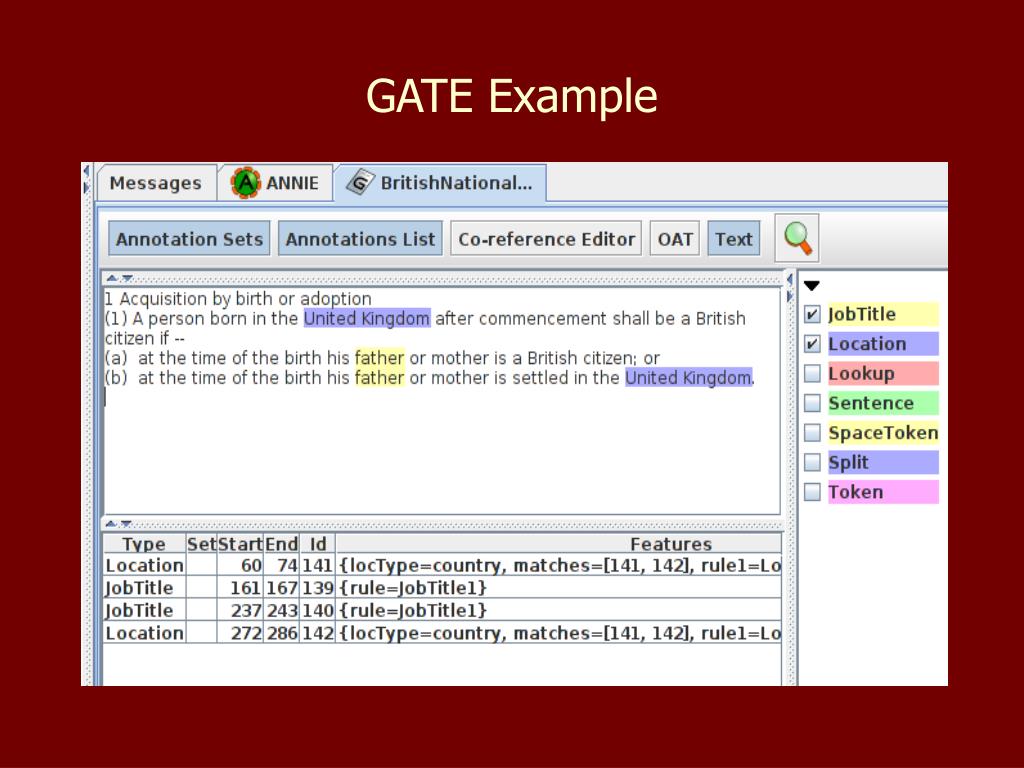Image resolution: width=1024 pixels, height=768 pixels.
Task: Toggle the Text view button
Action: coord(733,239)
